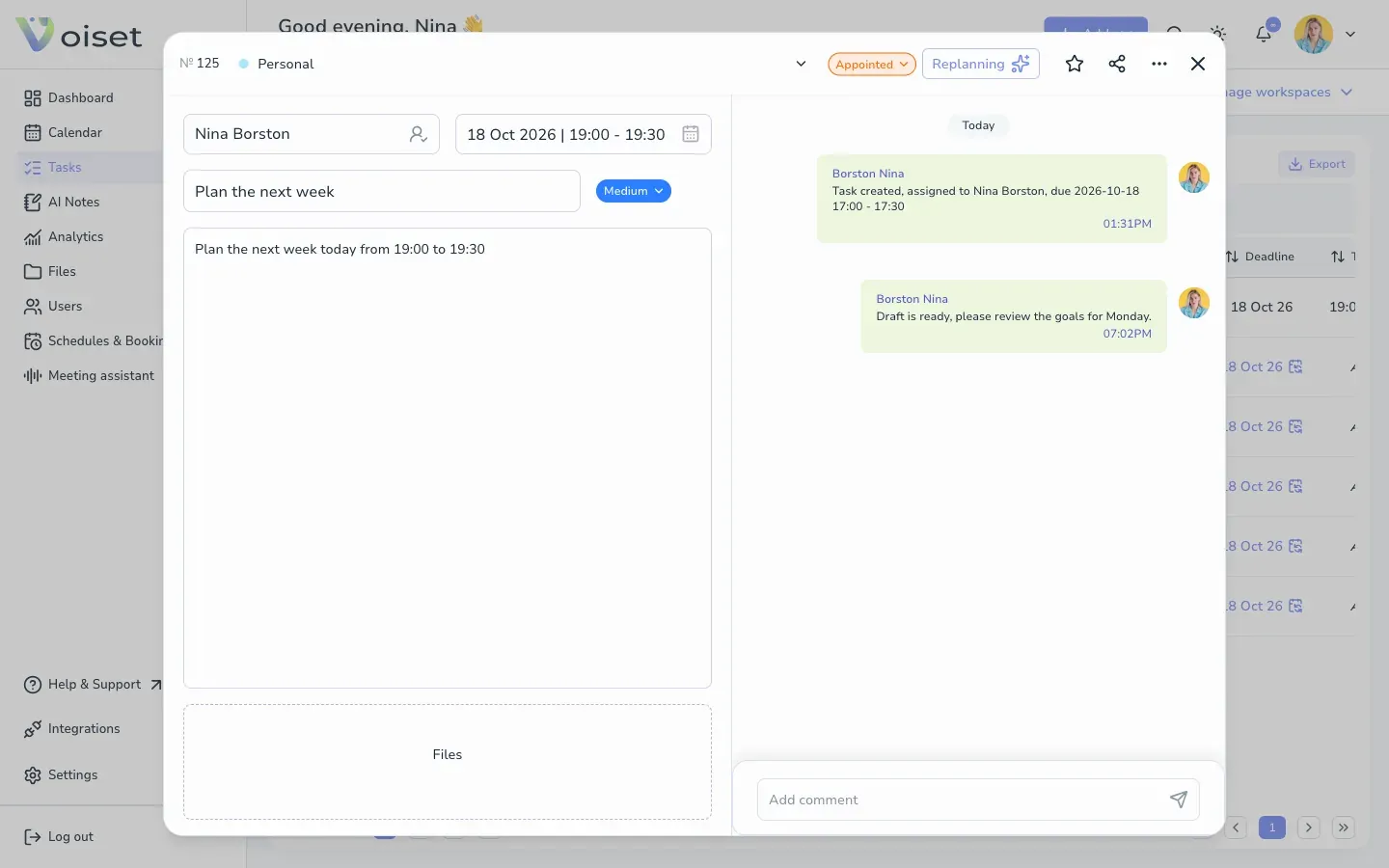Screen dimensions: 1389x868
Task: Toggle the light theme sun icon
Action: click(x=1218, y=34)
